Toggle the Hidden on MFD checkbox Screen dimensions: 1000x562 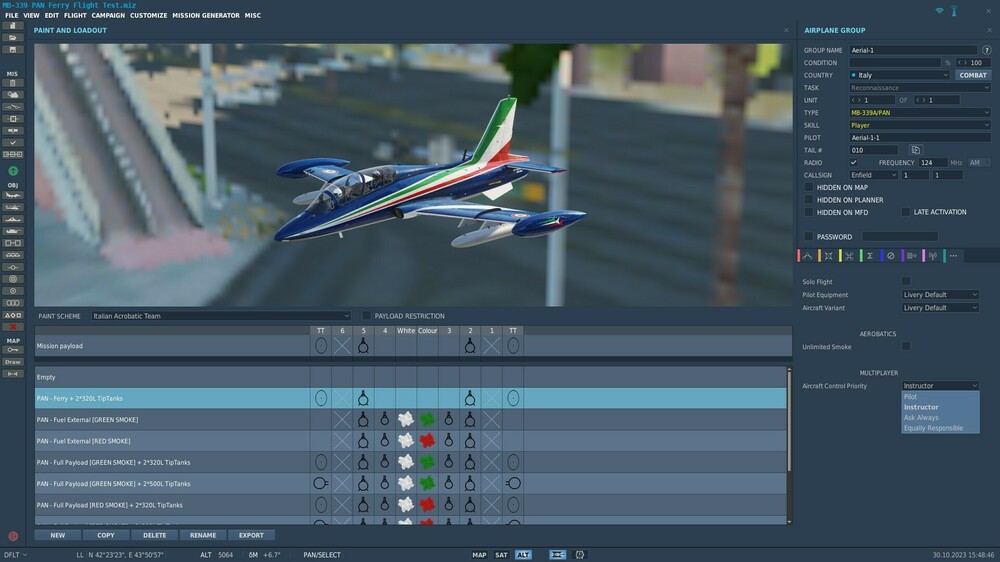pyautogui.click(x=809, y=212)
